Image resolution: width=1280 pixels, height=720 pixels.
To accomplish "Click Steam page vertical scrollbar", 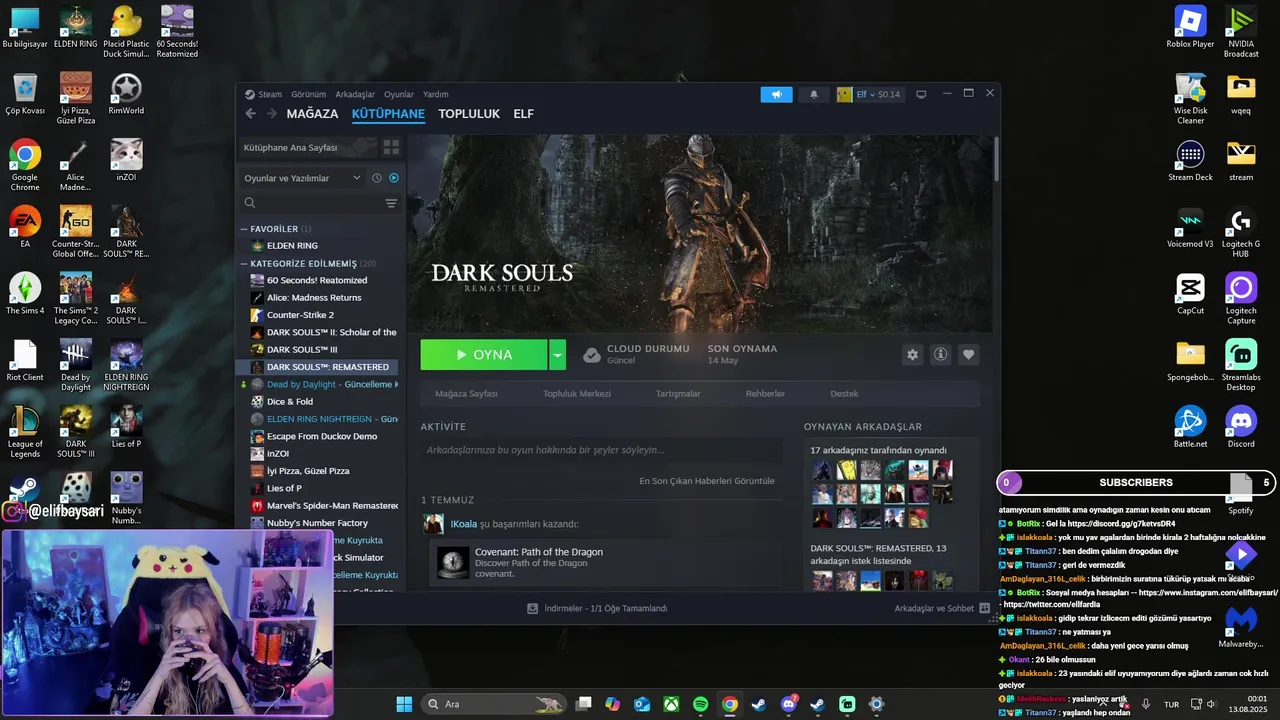I will [996, 160].
